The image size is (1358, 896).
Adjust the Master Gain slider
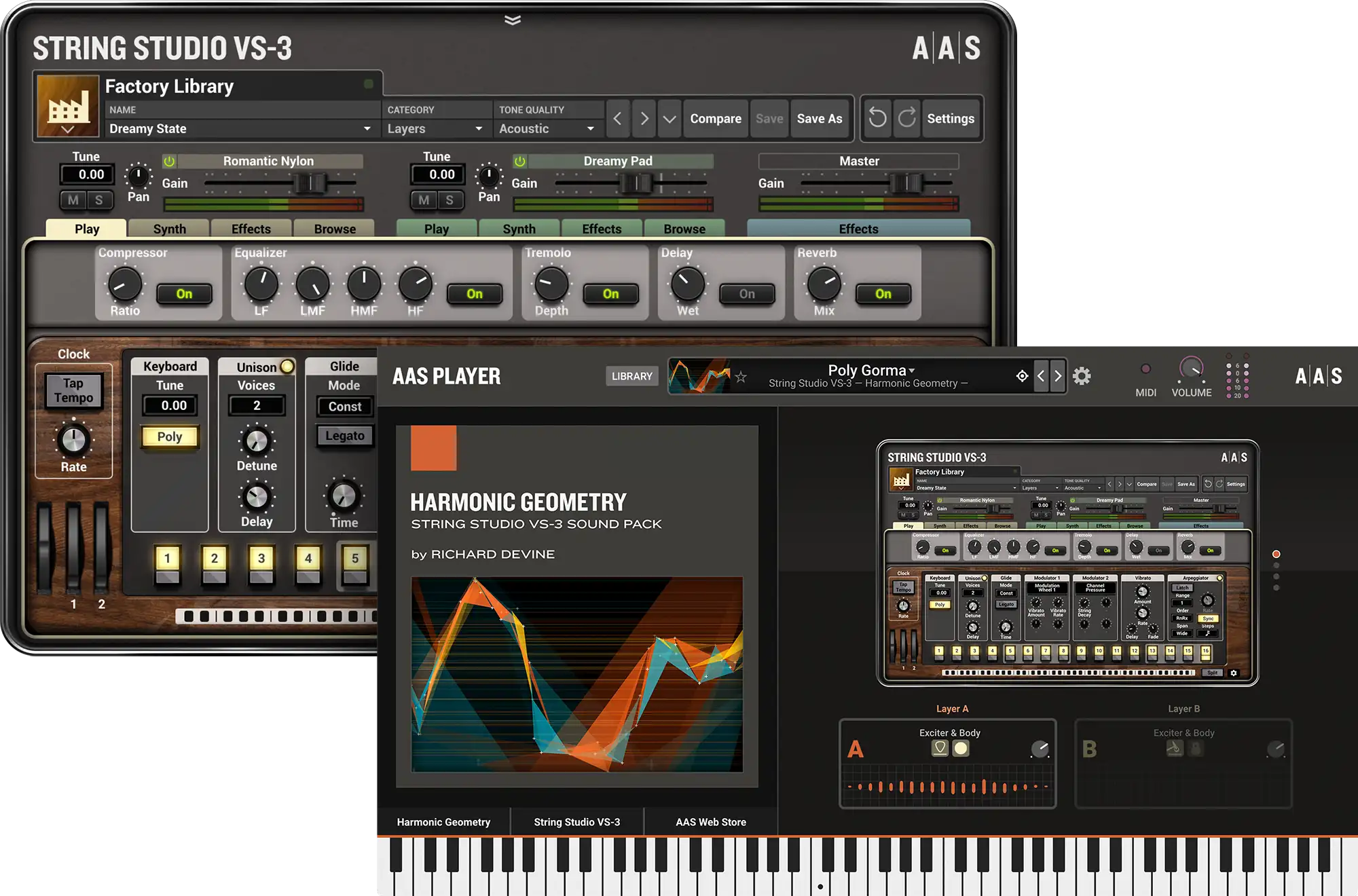point(906,183)
